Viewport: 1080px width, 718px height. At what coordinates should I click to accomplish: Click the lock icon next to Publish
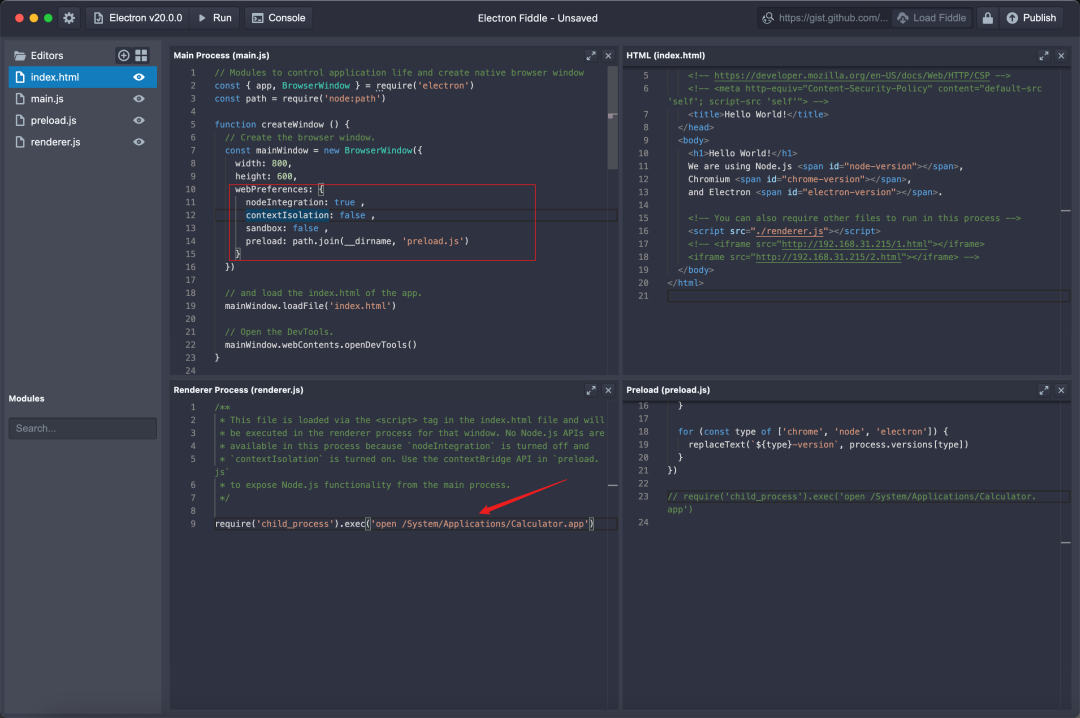(987, 18)
